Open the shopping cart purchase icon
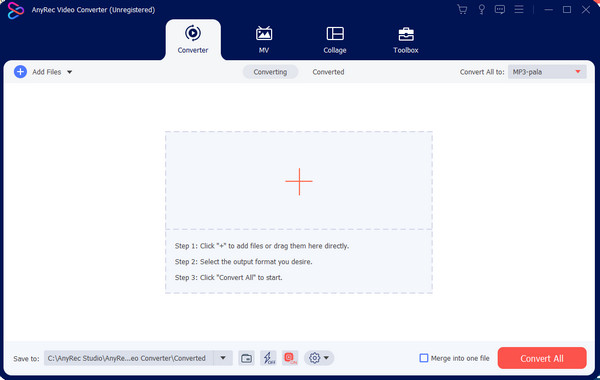The image size is (600, 380). coord(462,9)
